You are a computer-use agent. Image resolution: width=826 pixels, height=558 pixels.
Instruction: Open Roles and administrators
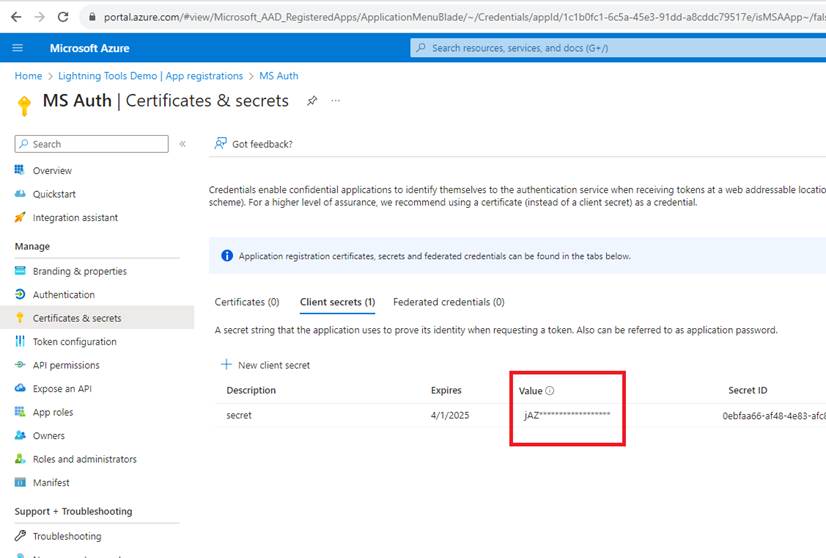pyautogui.click(x=84, y=459)
